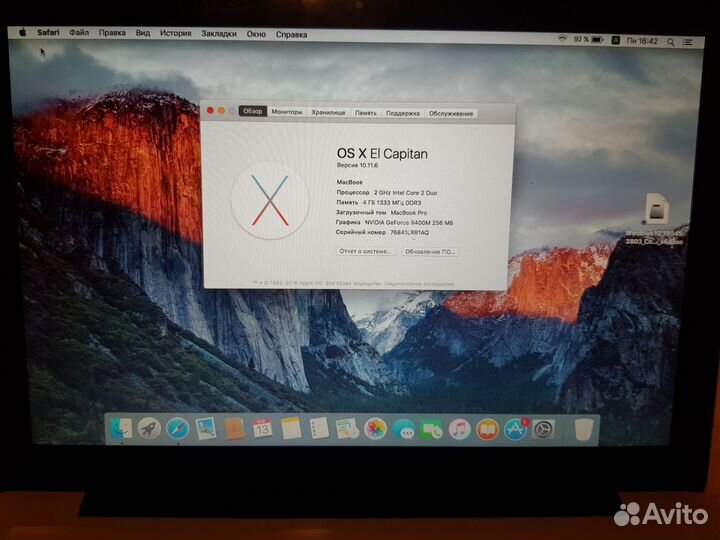Click the NVIDIA GeForce 9400M text
The image size is (720, 540).
coord(409,223)
